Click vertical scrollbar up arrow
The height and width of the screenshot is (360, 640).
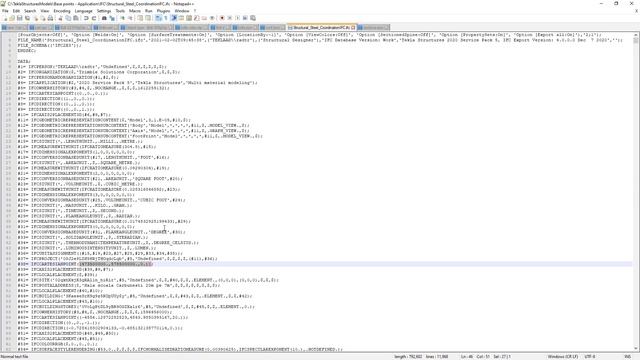coord(636,35)
